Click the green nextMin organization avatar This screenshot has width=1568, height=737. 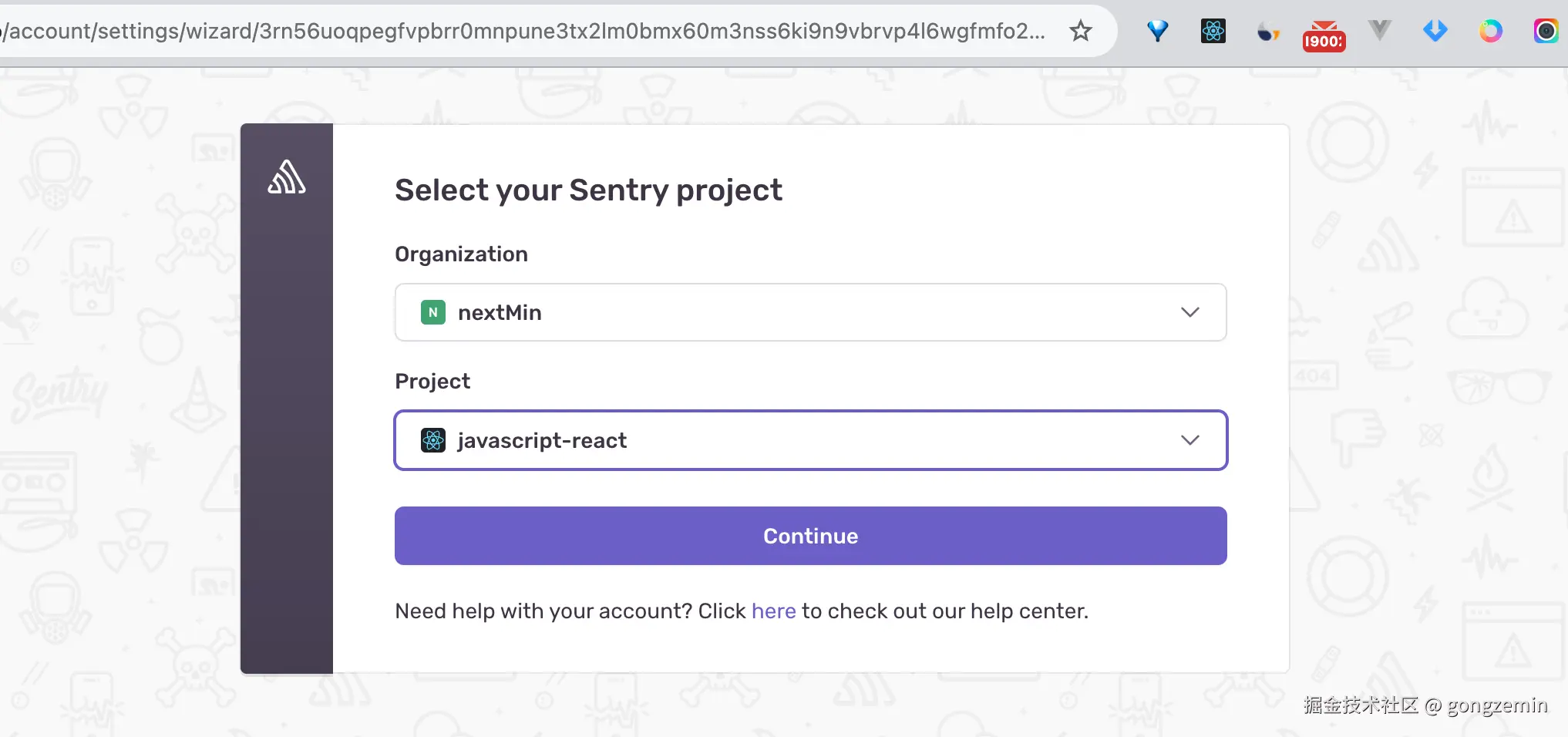pyautogui.click(x=433, y=312)
